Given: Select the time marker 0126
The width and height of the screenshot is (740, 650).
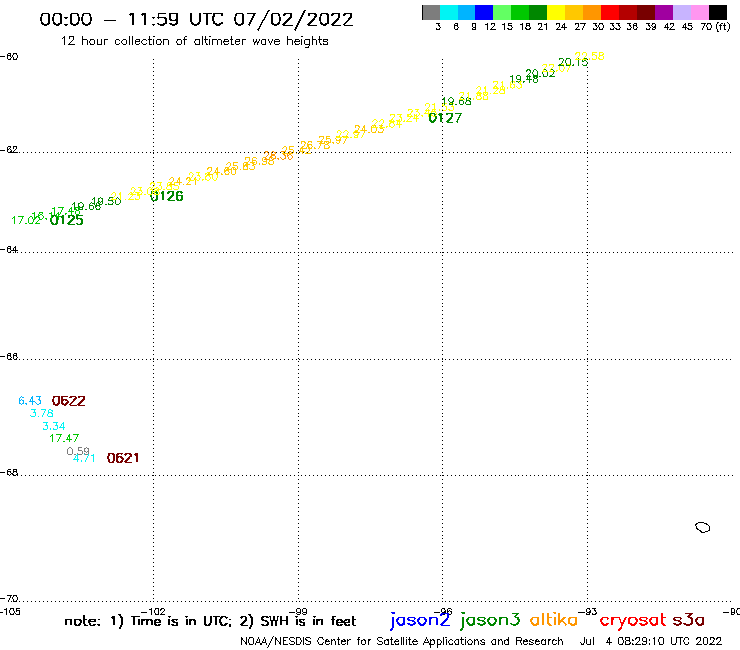Looking at the screenshot, I should coord(167,196).
